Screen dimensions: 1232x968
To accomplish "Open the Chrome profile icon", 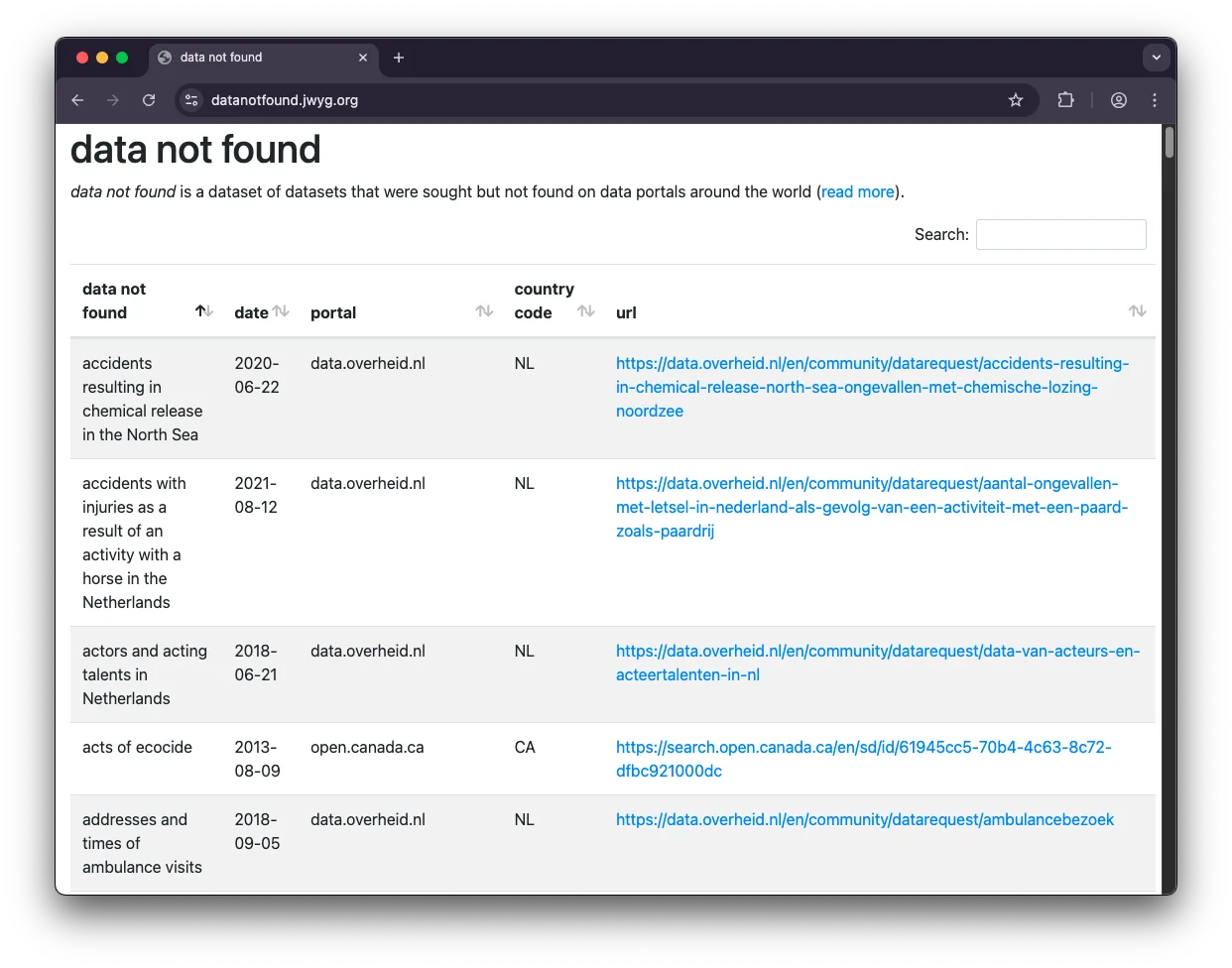I will pyautogui.click(x=1118, y=100).
